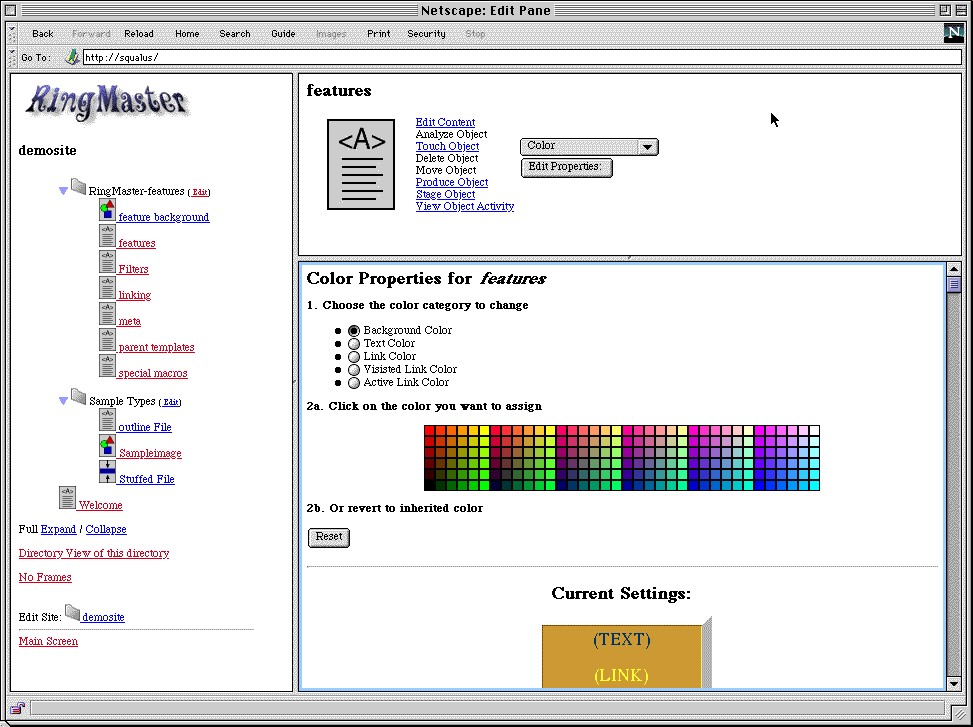Click the Welcome page document icon
The image size is (973, 727).
[x=67, y=498]
